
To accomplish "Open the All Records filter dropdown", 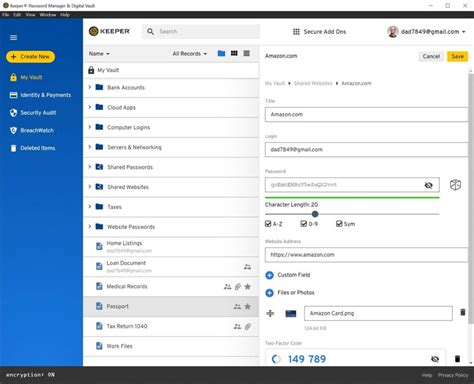I will (190, 54).
